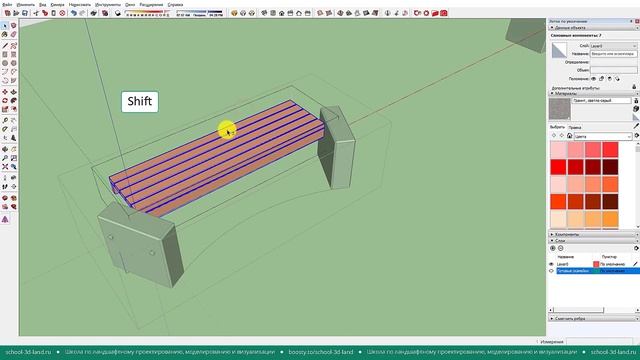
Task: Pick the light pink swatch in first row
Action: [x=558, y=150]
